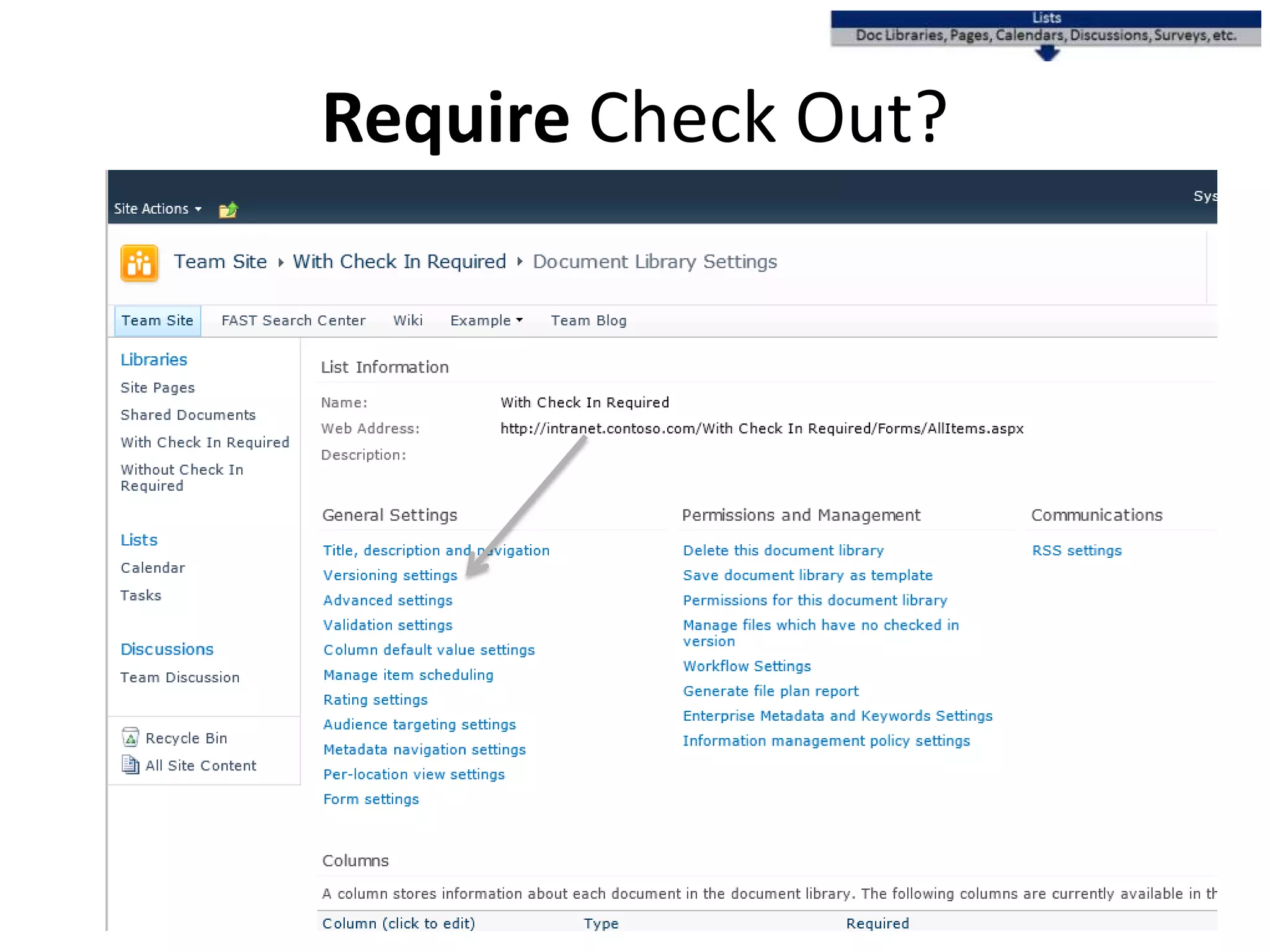
Task: Click the Navigate Up folder icon
Action: point(228,209)
